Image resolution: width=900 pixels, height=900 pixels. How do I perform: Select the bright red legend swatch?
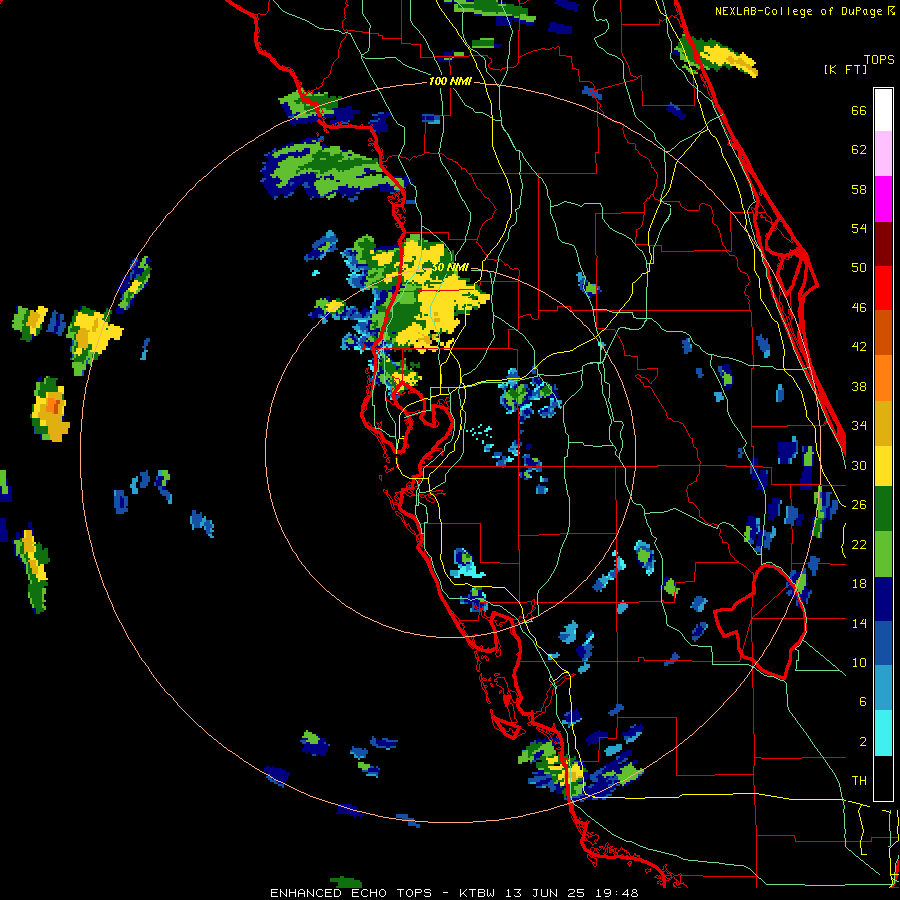click(x=883, y=288)
